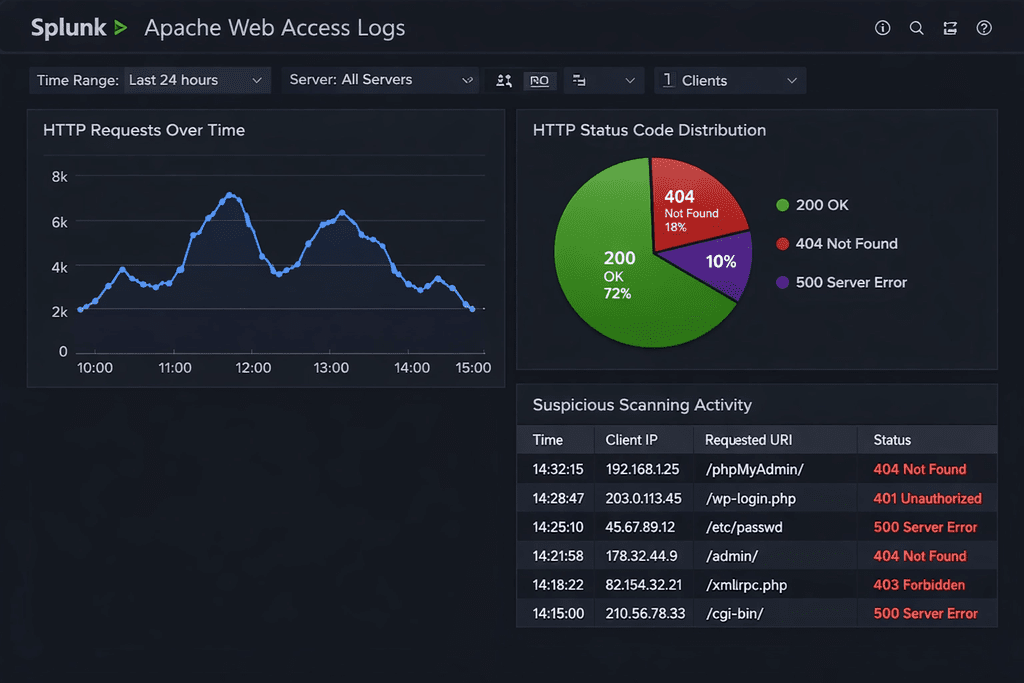Sort table by Client IP column header
Screen dimensions: 1024x683
631,440
